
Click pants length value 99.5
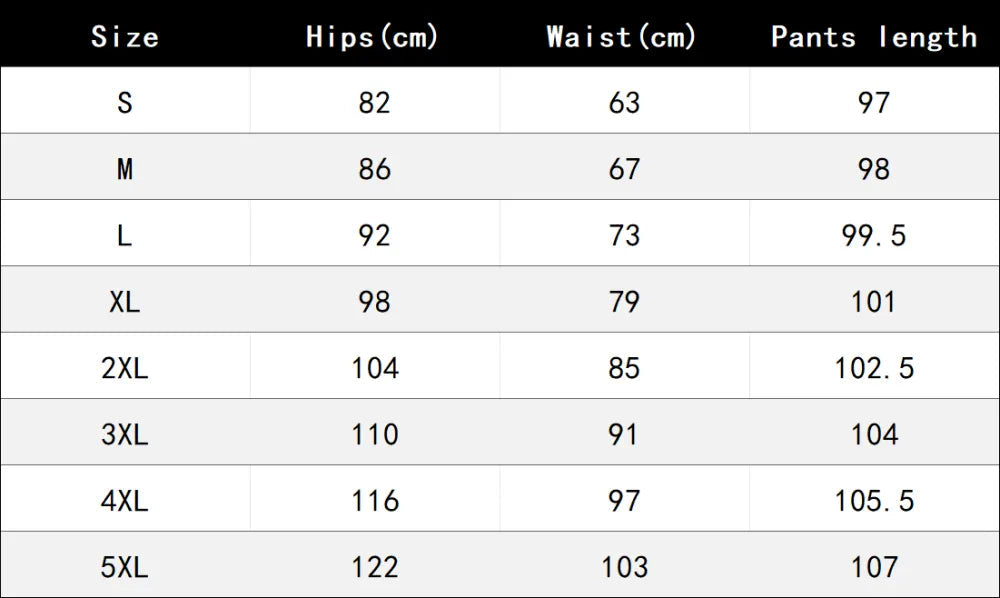point(874,236)
